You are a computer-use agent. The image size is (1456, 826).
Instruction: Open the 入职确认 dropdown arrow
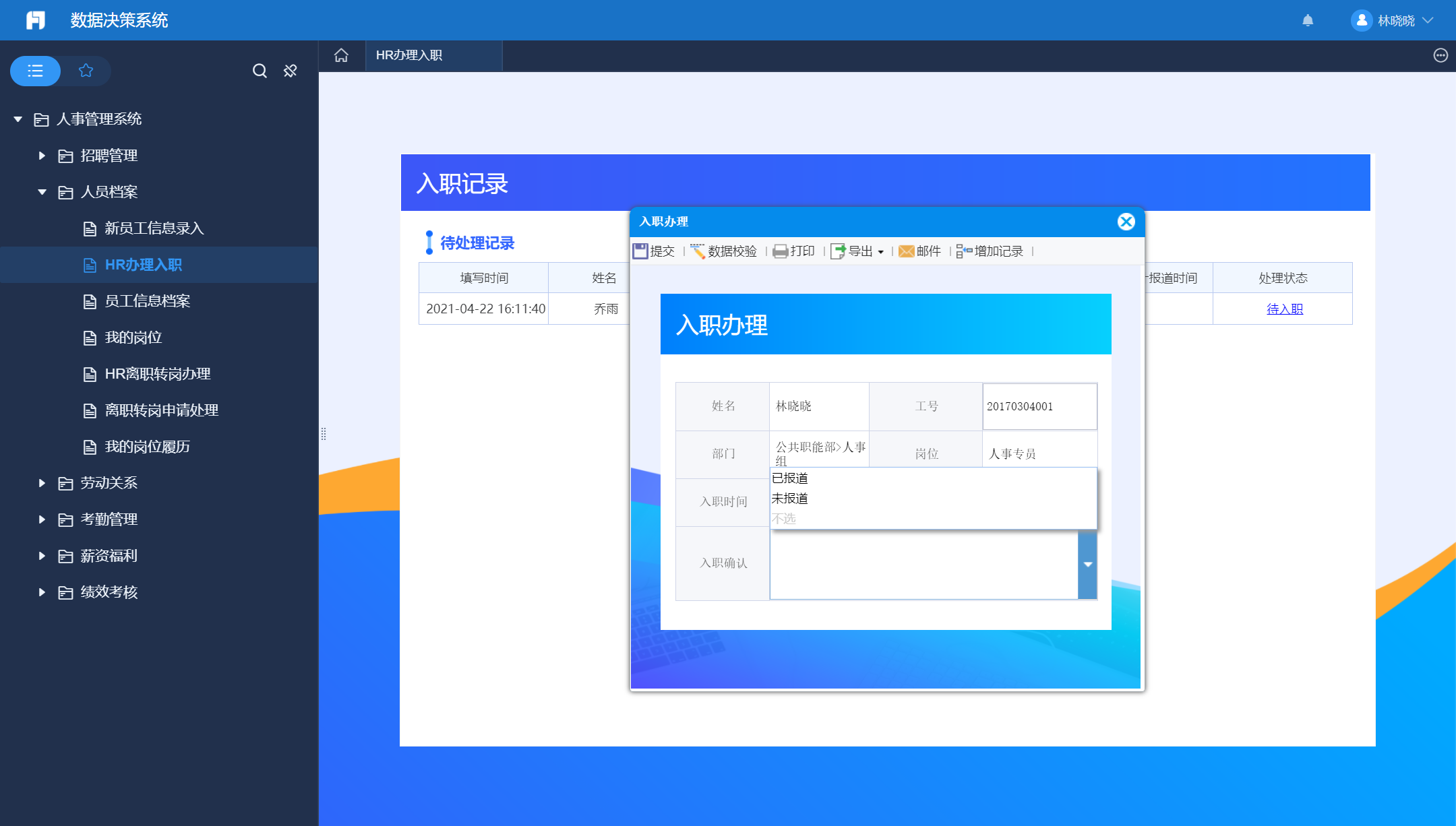[x=1087, y=565]
